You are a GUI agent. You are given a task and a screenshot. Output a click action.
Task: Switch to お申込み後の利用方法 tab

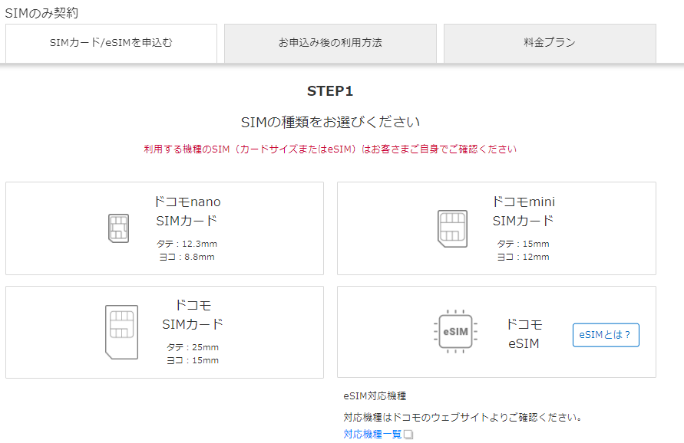[x=330, y=43]
